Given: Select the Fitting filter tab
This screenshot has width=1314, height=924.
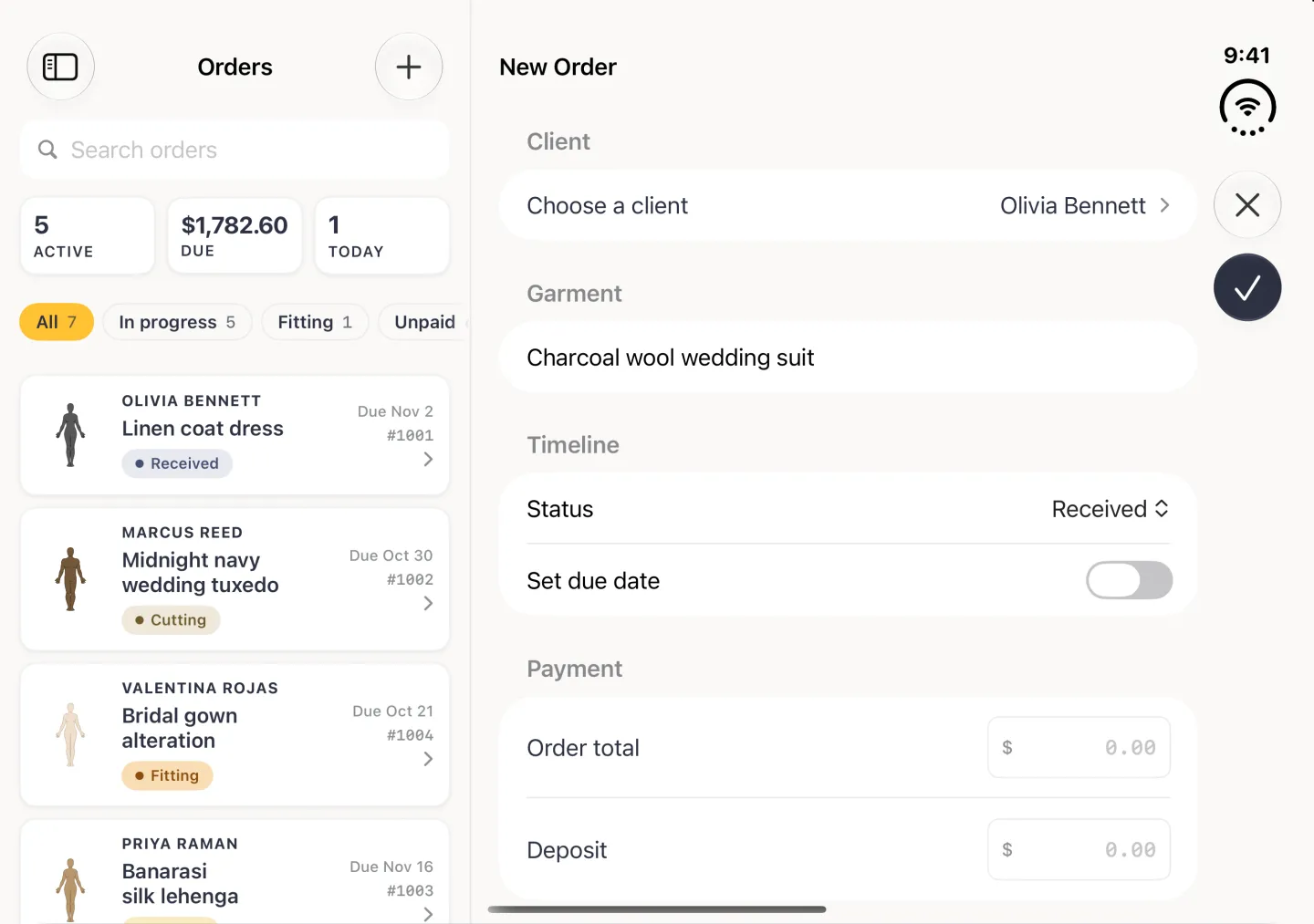Looking at the screenshot, I should point(316,322).
